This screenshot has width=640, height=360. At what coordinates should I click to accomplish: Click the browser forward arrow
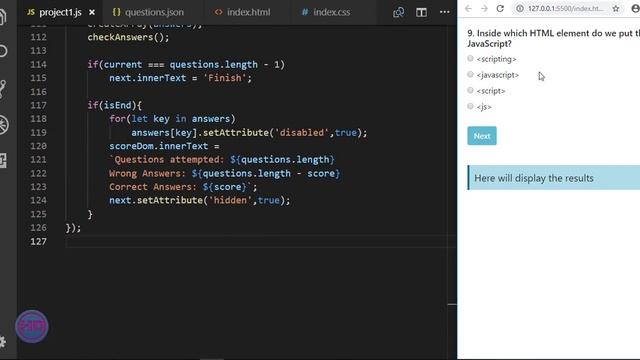point(484,8)
